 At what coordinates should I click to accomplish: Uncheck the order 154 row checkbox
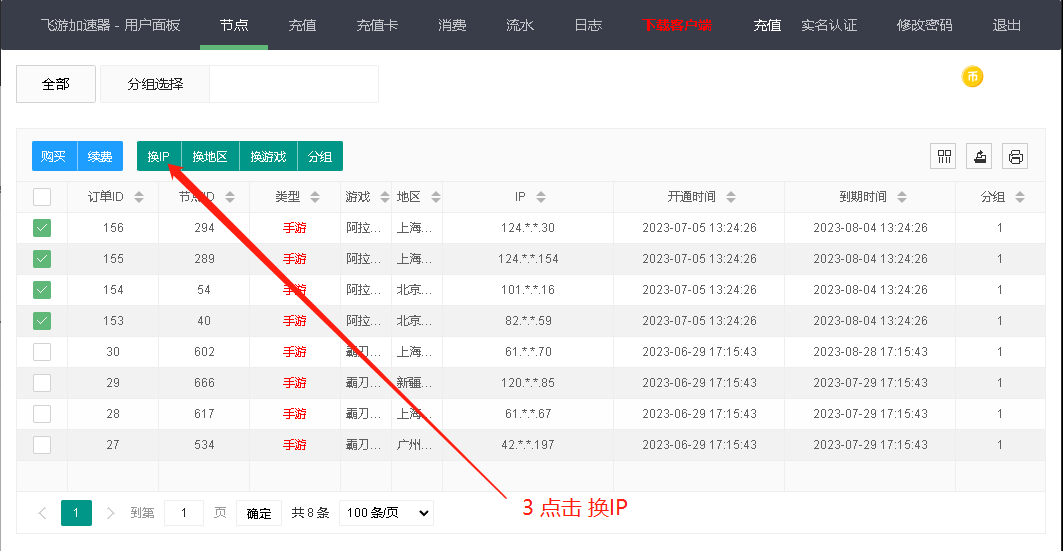42,290
